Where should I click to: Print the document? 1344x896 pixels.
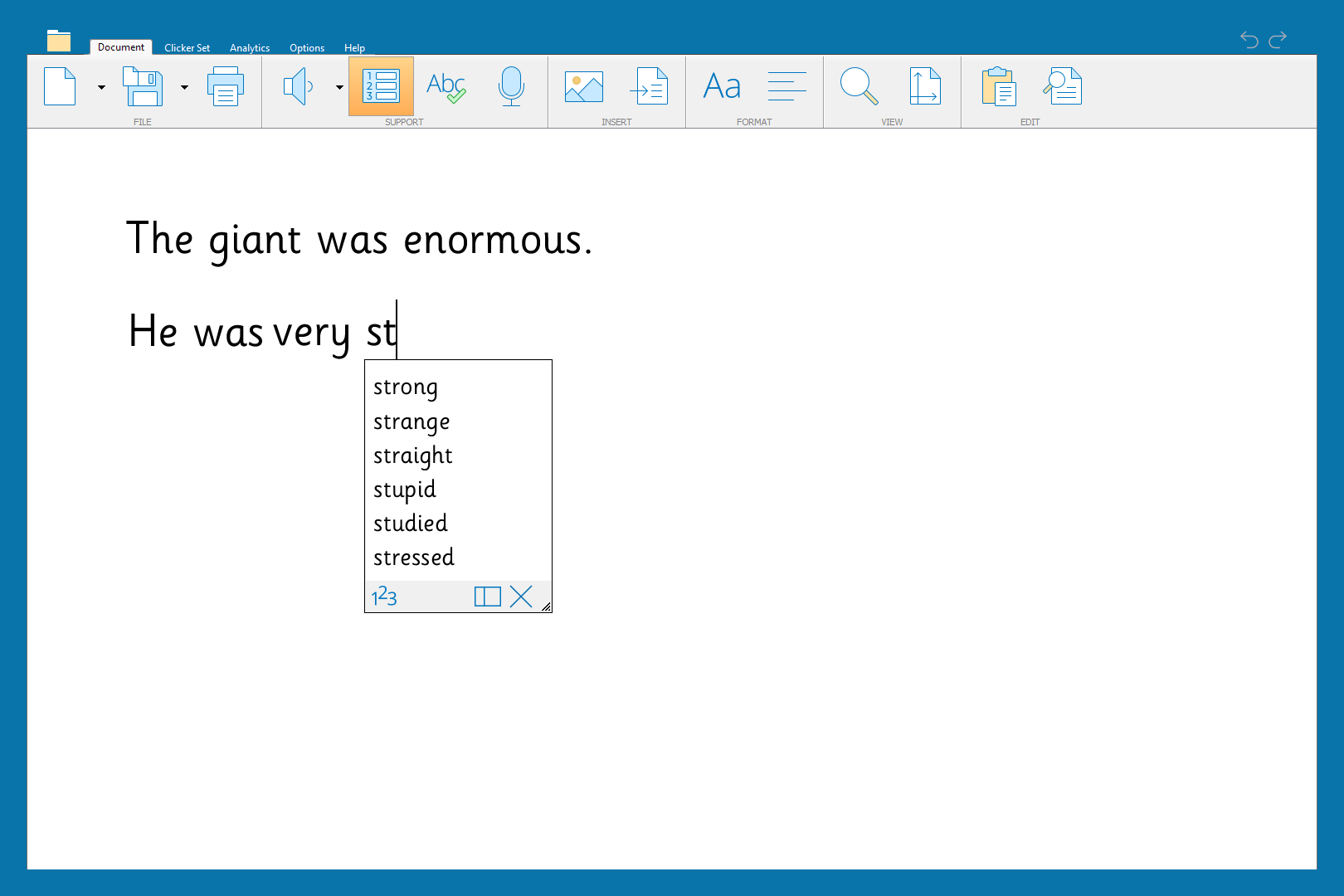[226, 86]
